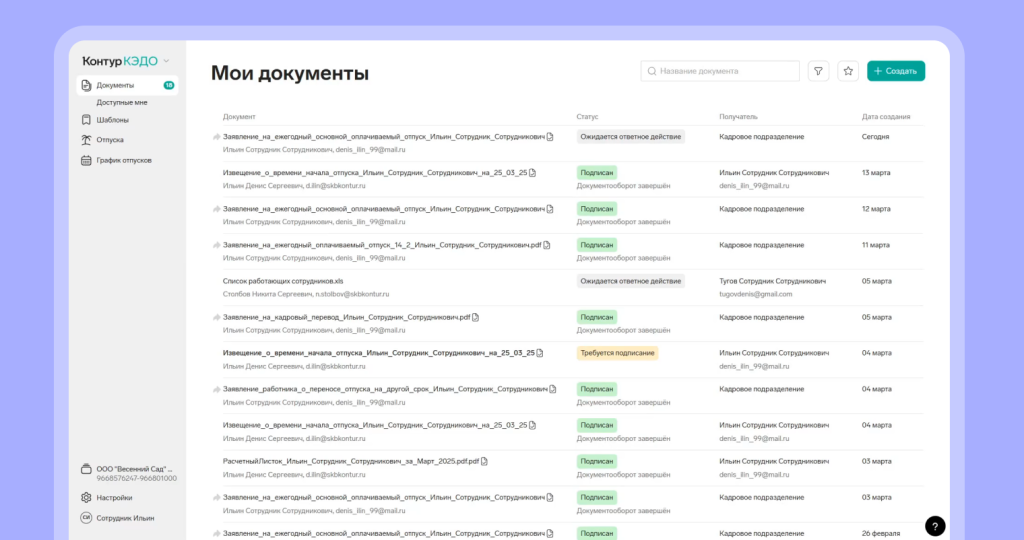Image resolution: width=1024 pixels, height=540 pixels.
Task: Select the Документы sidebar item
Action: pos(115,85)
